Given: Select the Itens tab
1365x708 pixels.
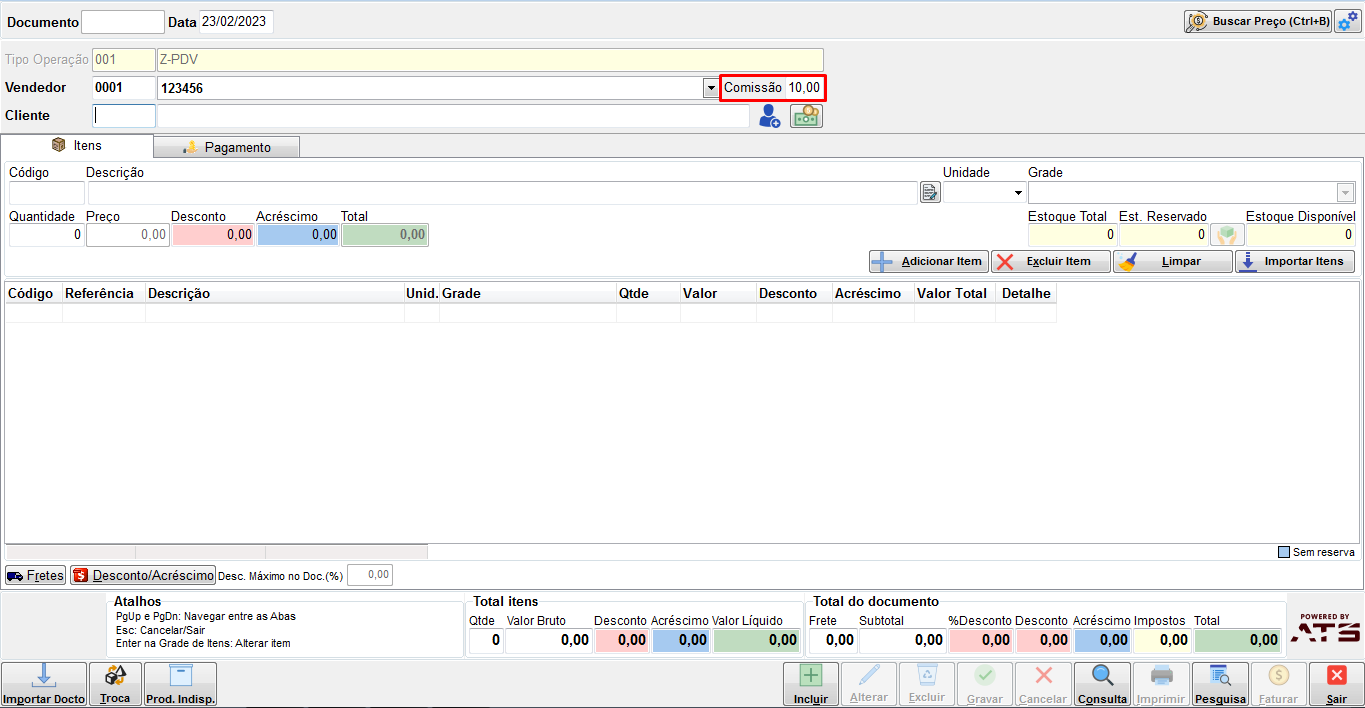Looking at the screenshot, I should [78, 145].
